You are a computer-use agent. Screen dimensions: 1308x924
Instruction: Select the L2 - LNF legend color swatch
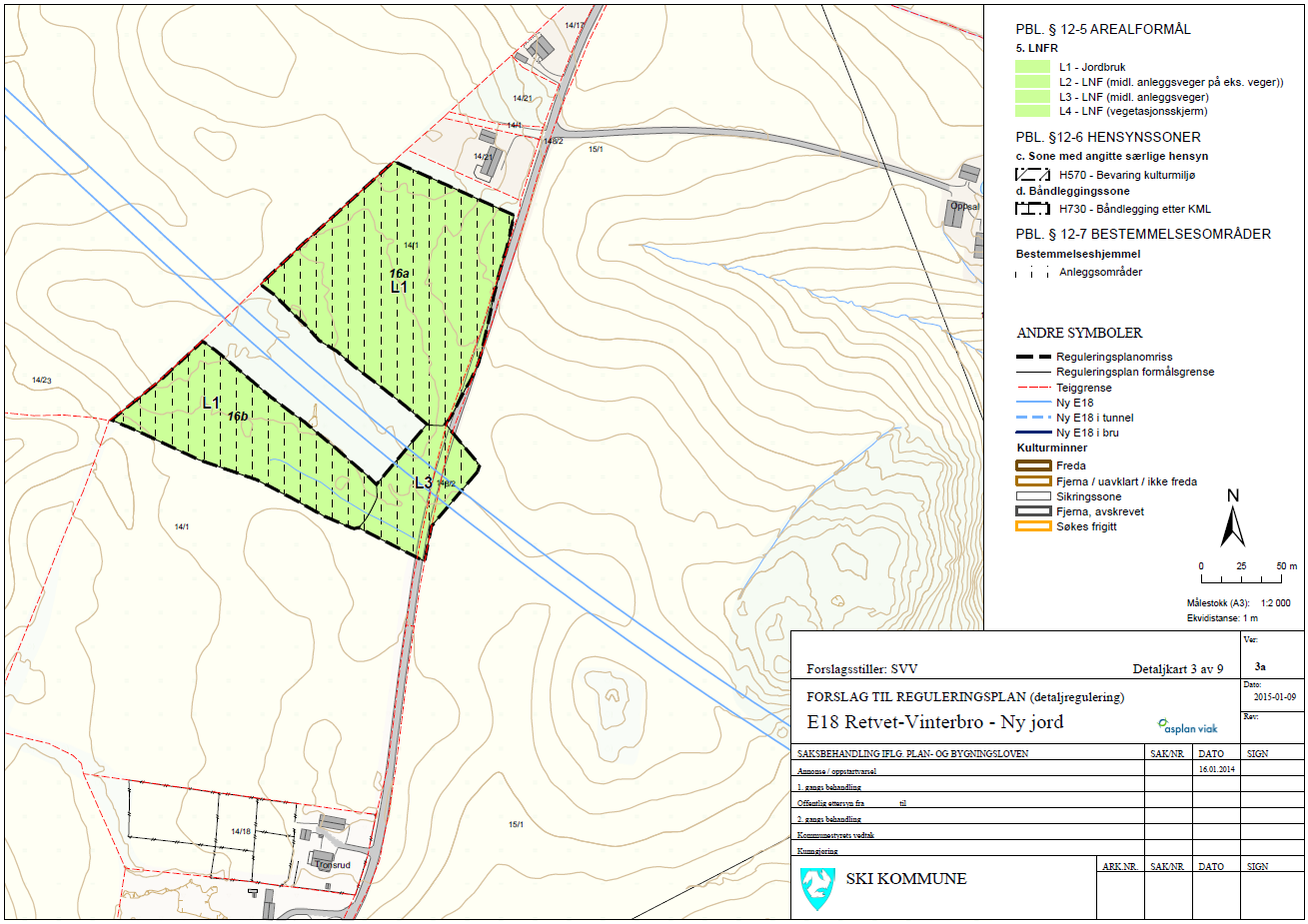coord(1032,82)
